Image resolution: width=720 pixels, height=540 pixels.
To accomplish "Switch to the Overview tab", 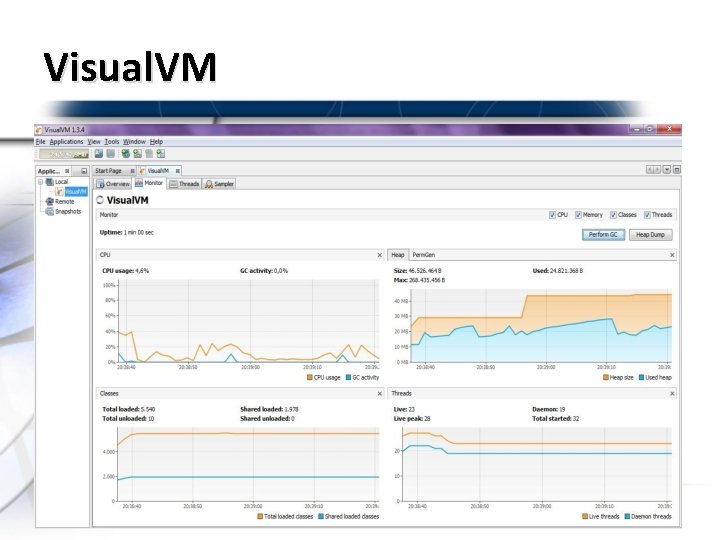I will pos(113,184).
